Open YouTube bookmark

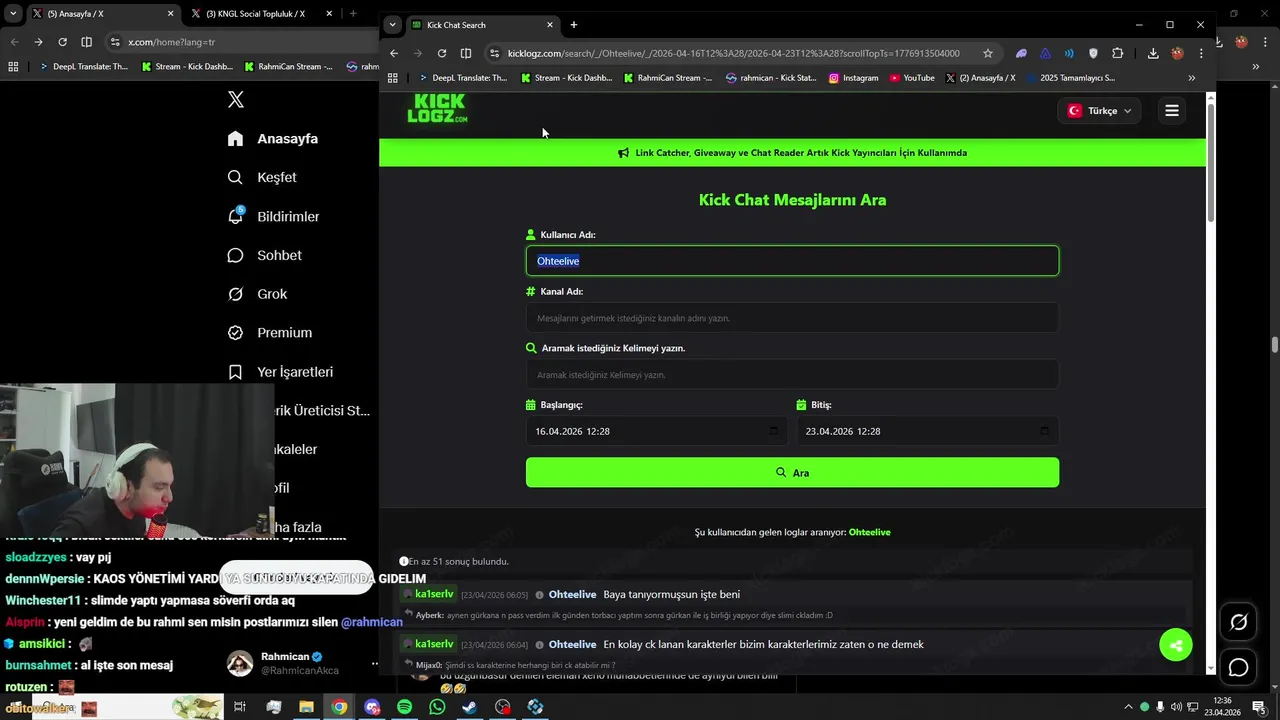[911, 78]
